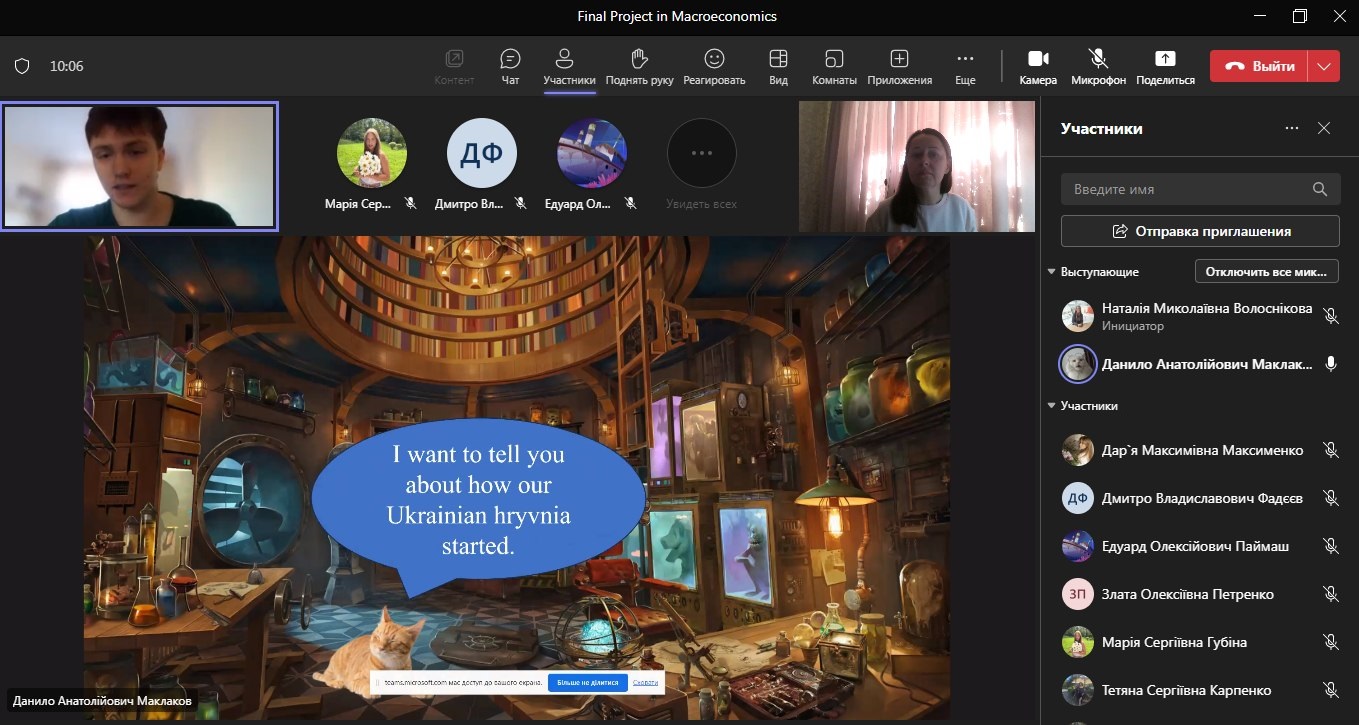Viewport: 1359px width, 725px height.
Task: Click the Share screen icon
Action: (1165, 59)
